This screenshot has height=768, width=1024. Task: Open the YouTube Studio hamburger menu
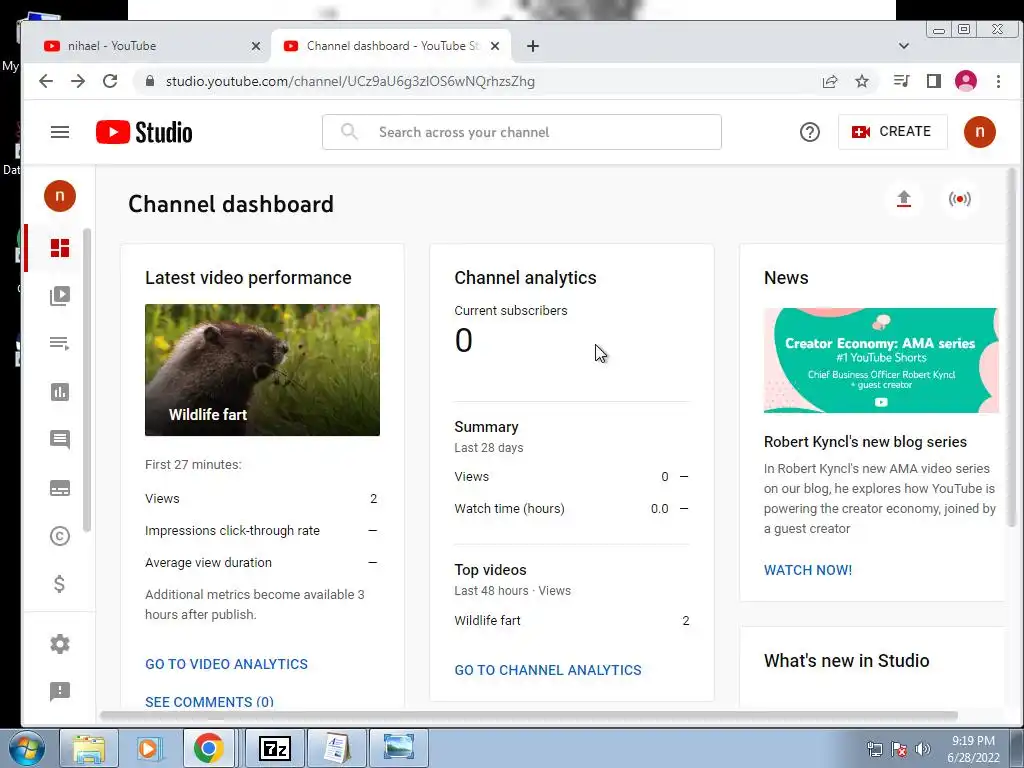(60, 132)
